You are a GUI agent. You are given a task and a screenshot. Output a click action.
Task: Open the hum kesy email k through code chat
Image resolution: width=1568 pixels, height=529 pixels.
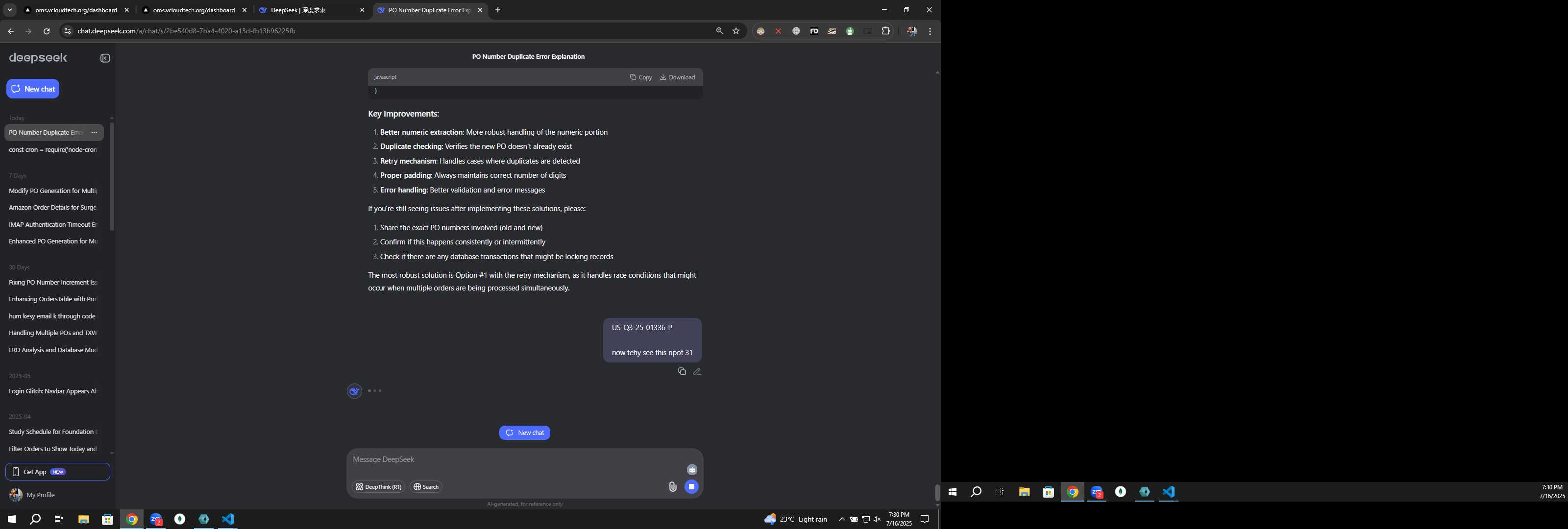click(x=53, y=316)
